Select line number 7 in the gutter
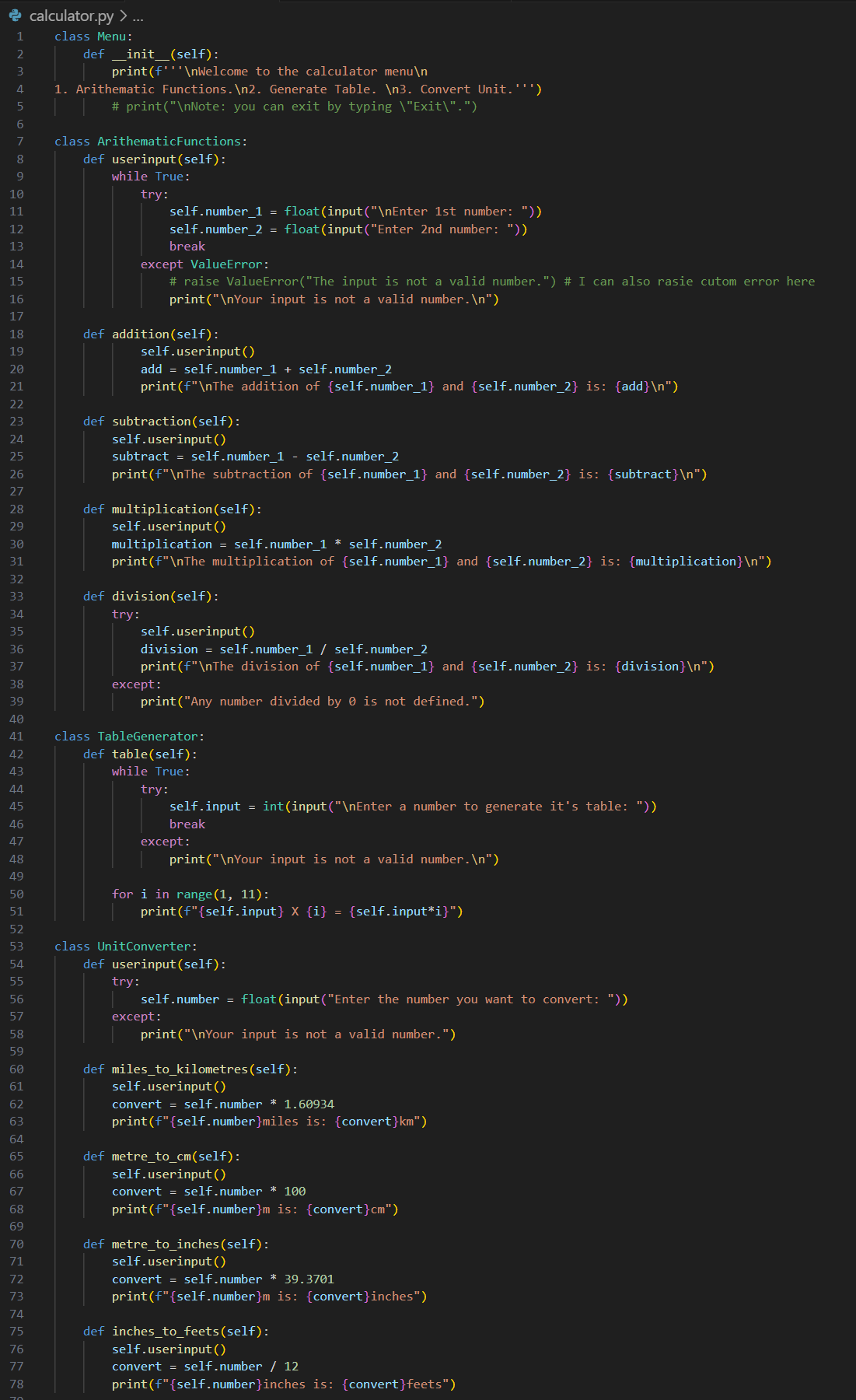The height and width of the screenshot is (1400, 856). click(19, 142)
